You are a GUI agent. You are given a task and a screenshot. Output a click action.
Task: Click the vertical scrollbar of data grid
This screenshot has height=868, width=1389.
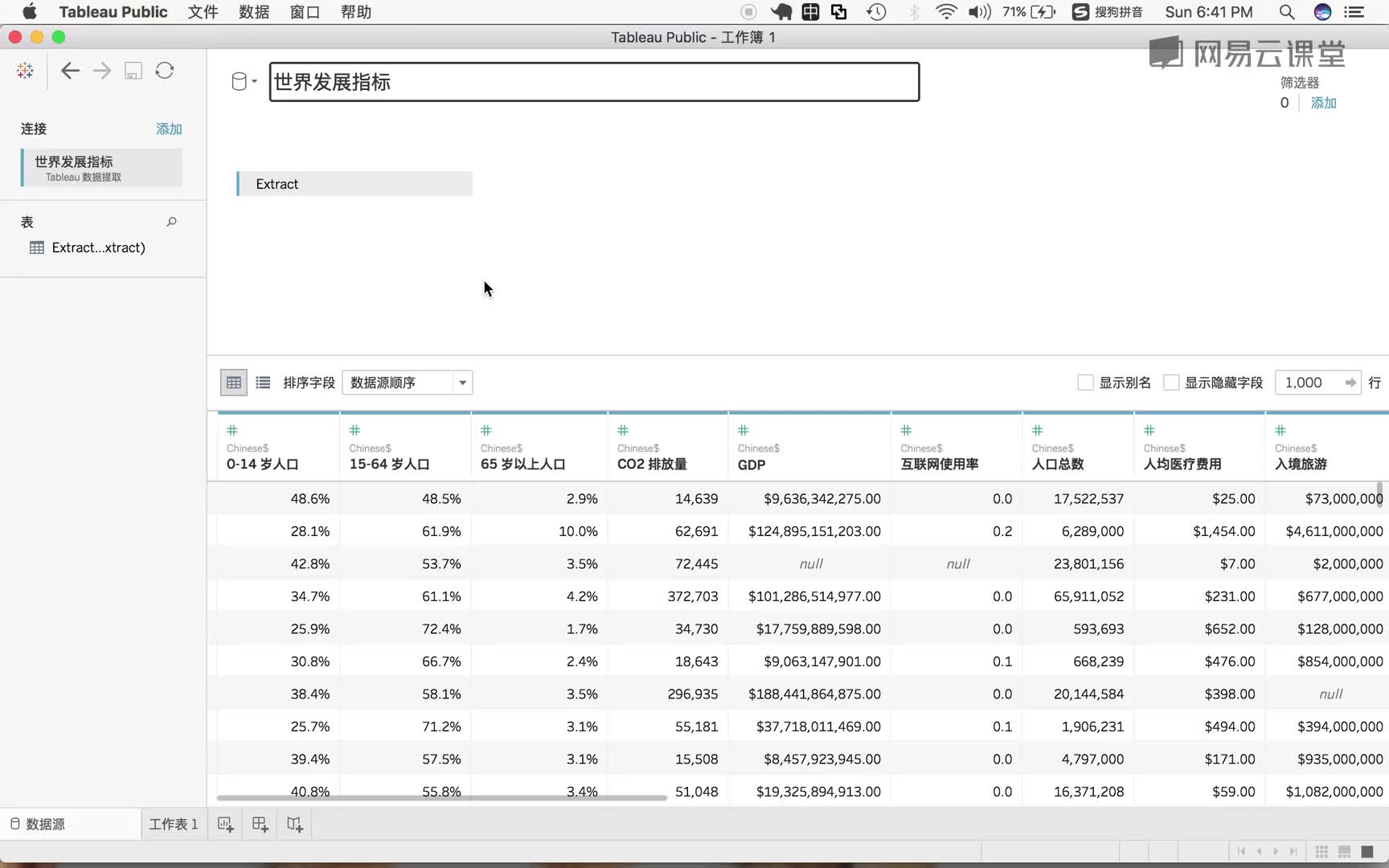click(1379, 493)
